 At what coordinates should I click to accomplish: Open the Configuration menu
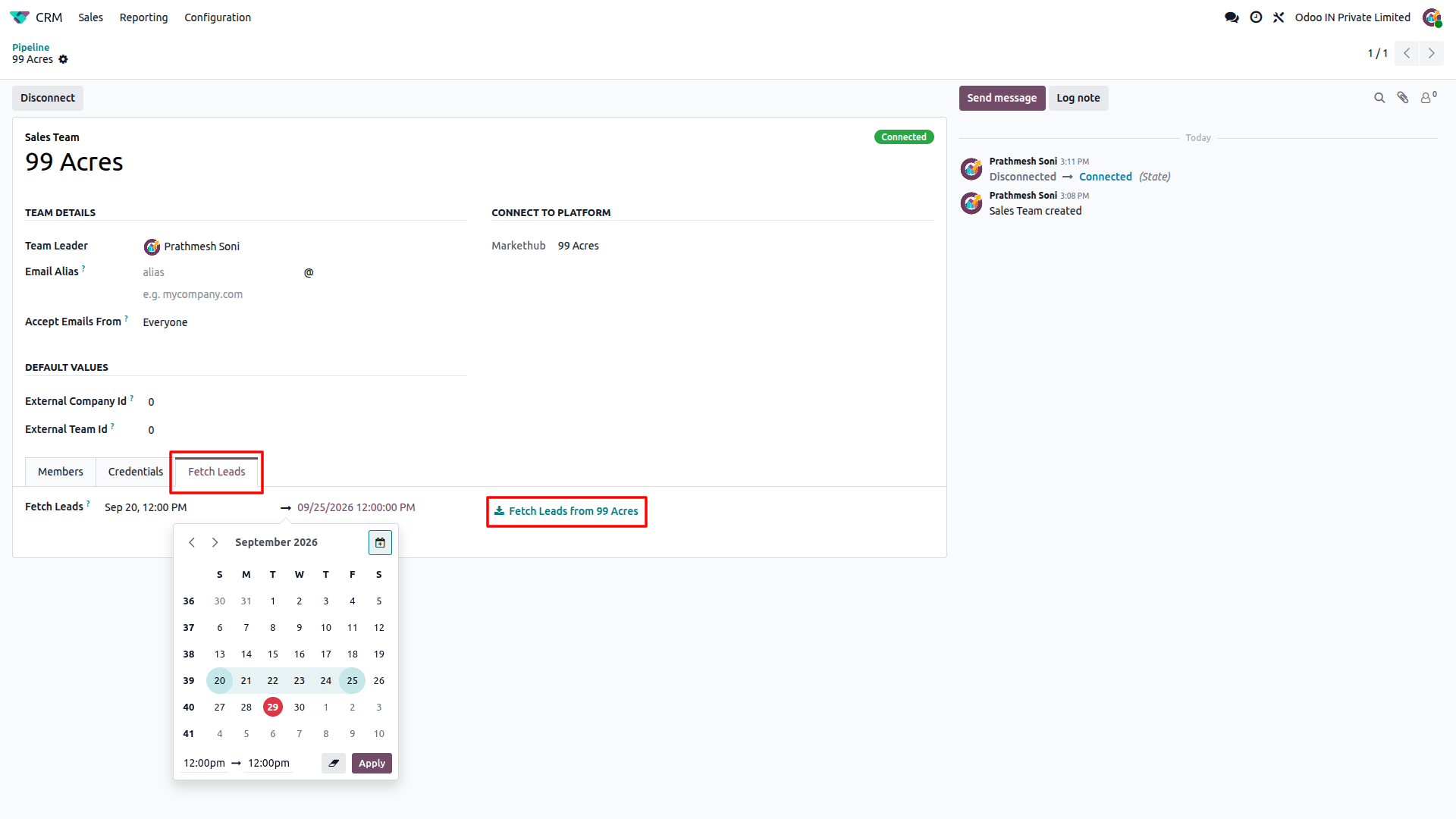pos(218,17)
